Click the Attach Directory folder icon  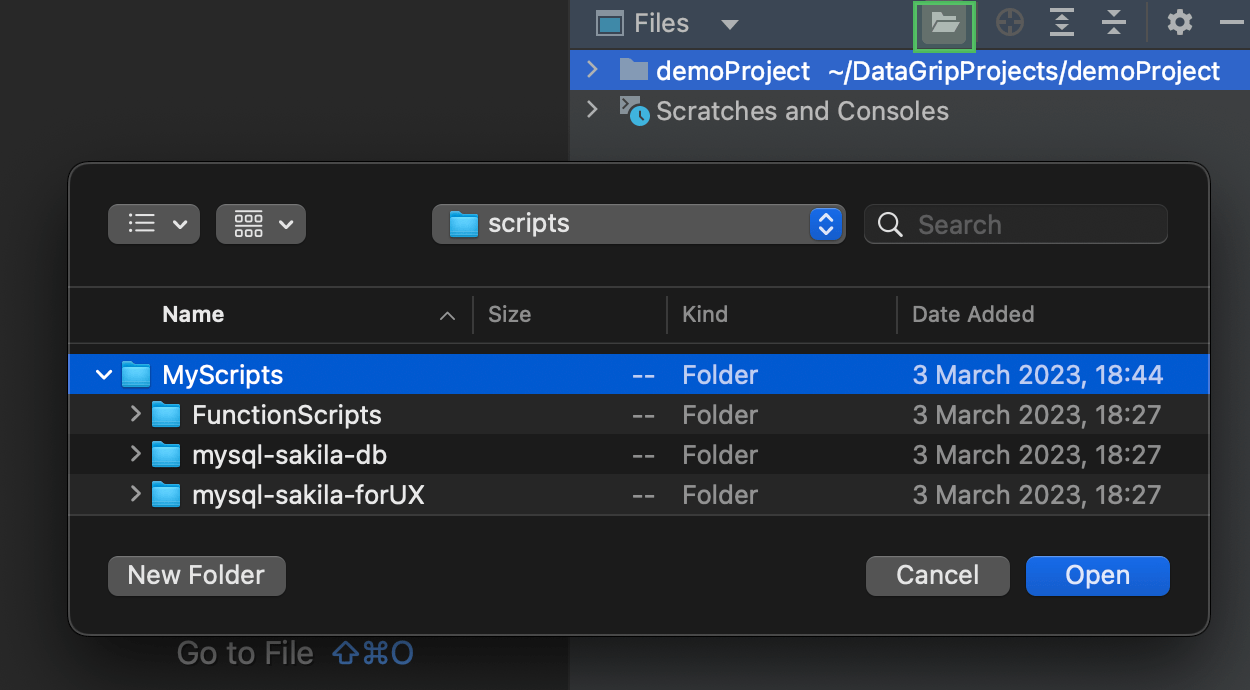pos(945,24)
